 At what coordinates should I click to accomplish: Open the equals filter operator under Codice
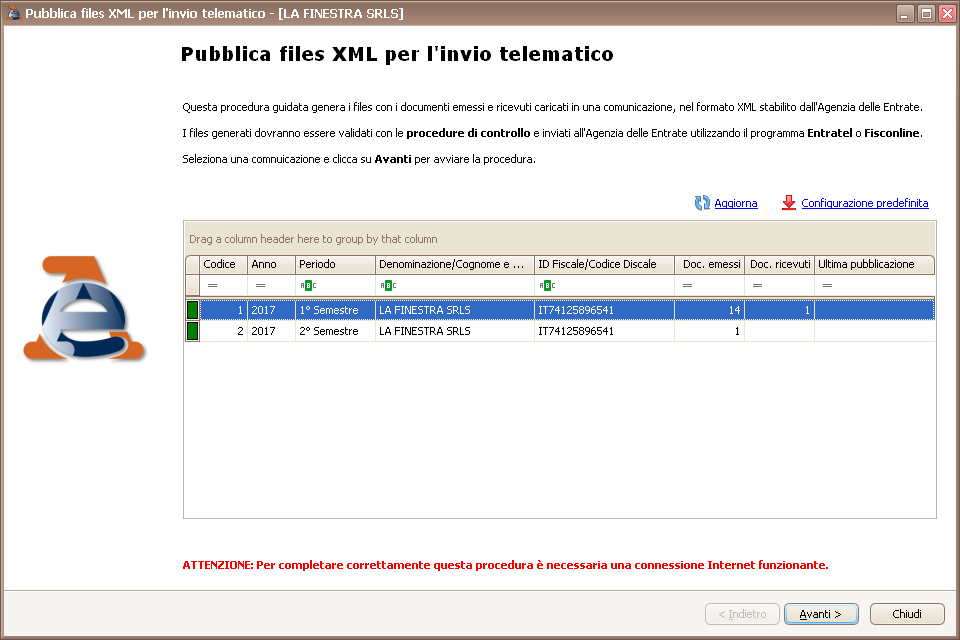pyautogui.click(x=212, y=286)
